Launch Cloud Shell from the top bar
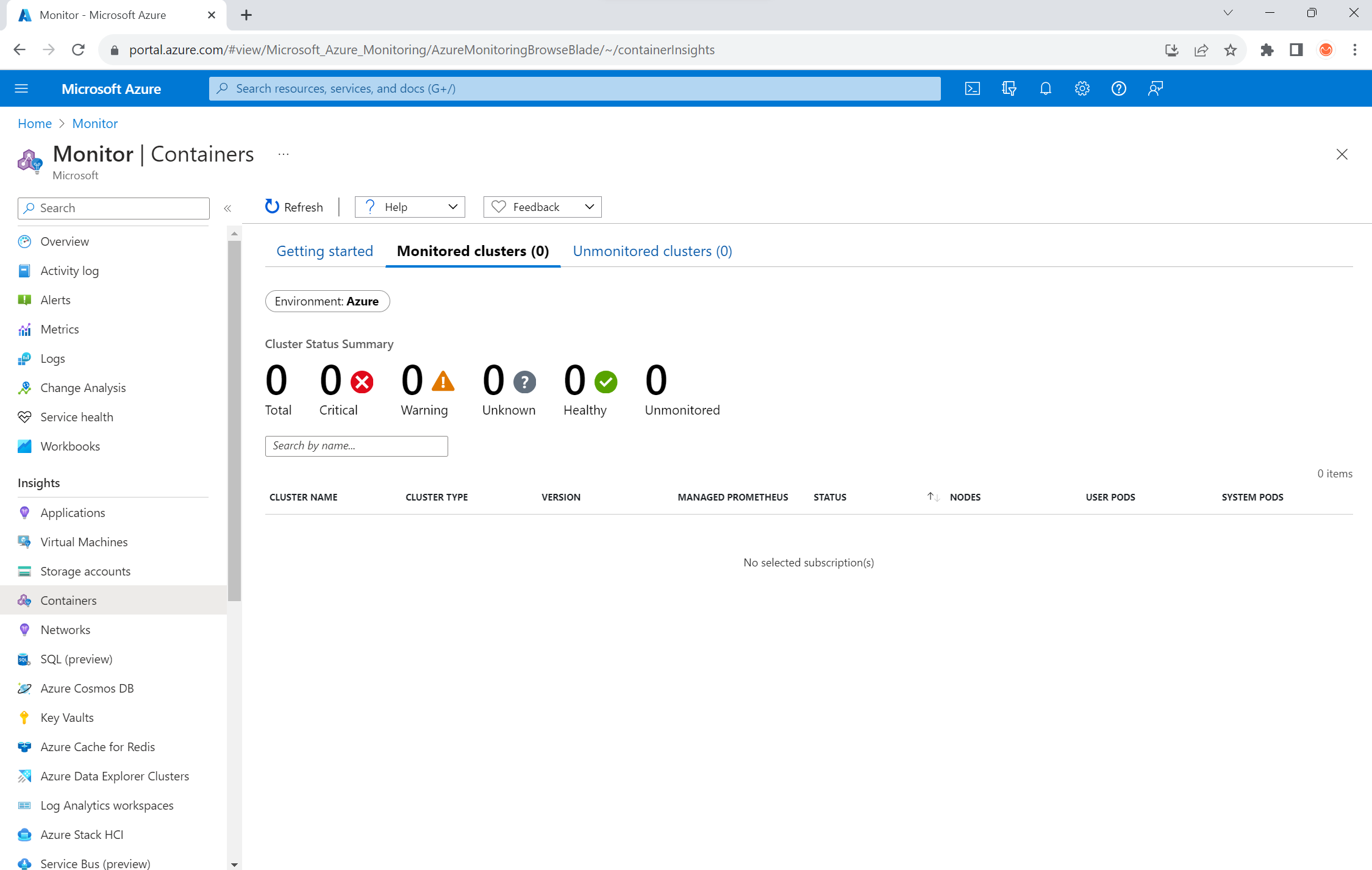The image size is (1372, 870). [x=973, y=88]
